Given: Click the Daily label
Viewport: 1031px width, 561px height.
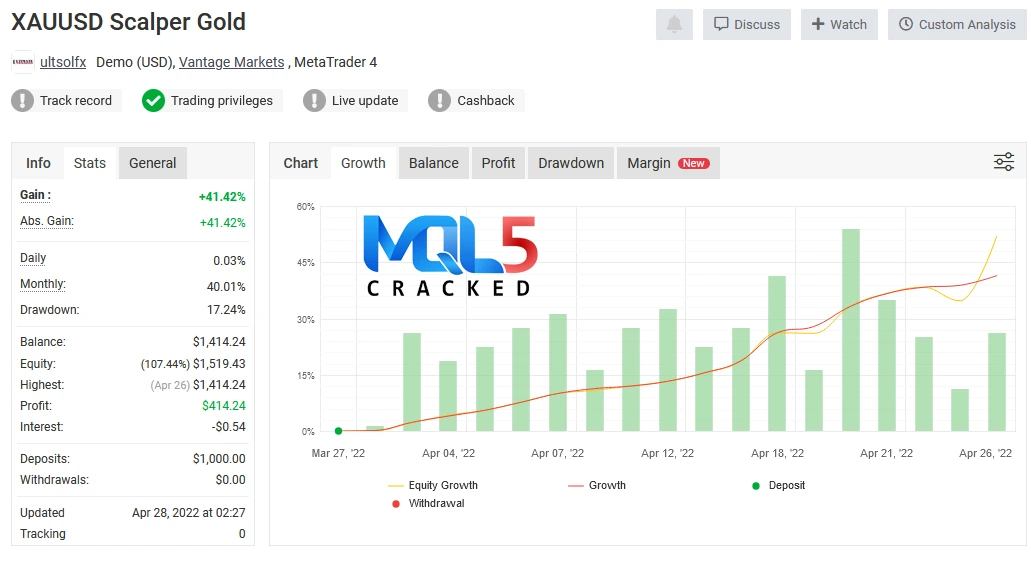Looking at the screenshot, I should tap(33, 258).
